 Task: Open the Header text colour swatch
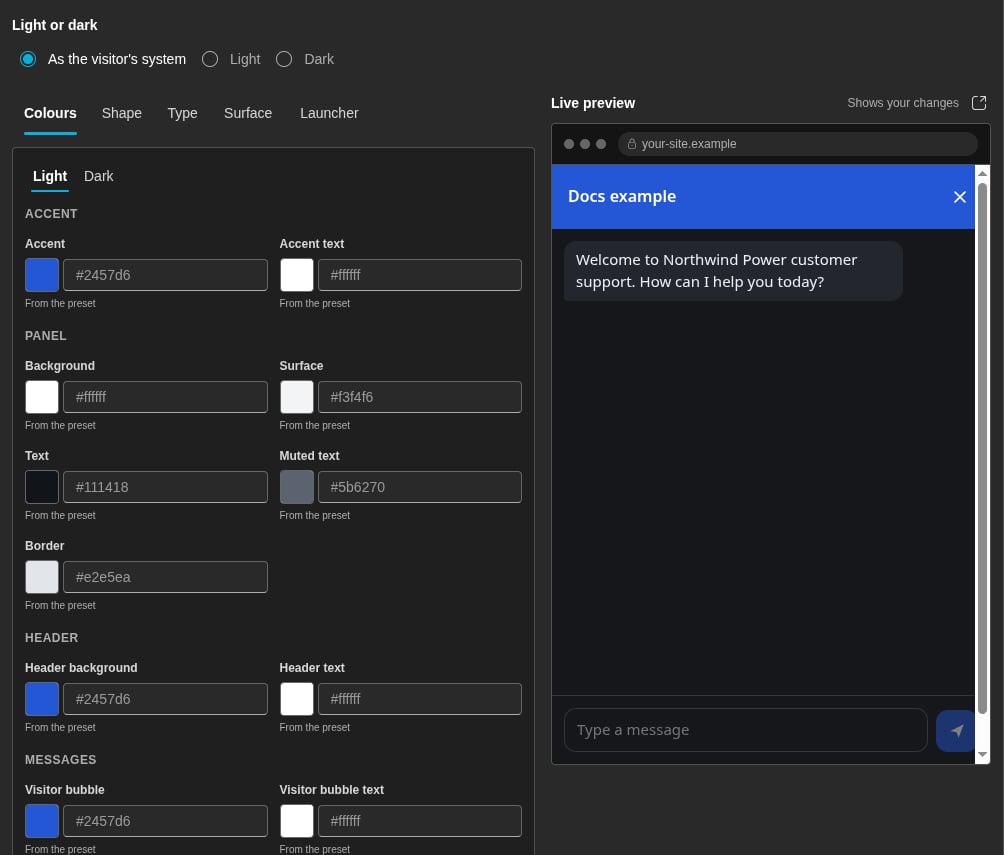pyautogui.click(x=296, y=699)
